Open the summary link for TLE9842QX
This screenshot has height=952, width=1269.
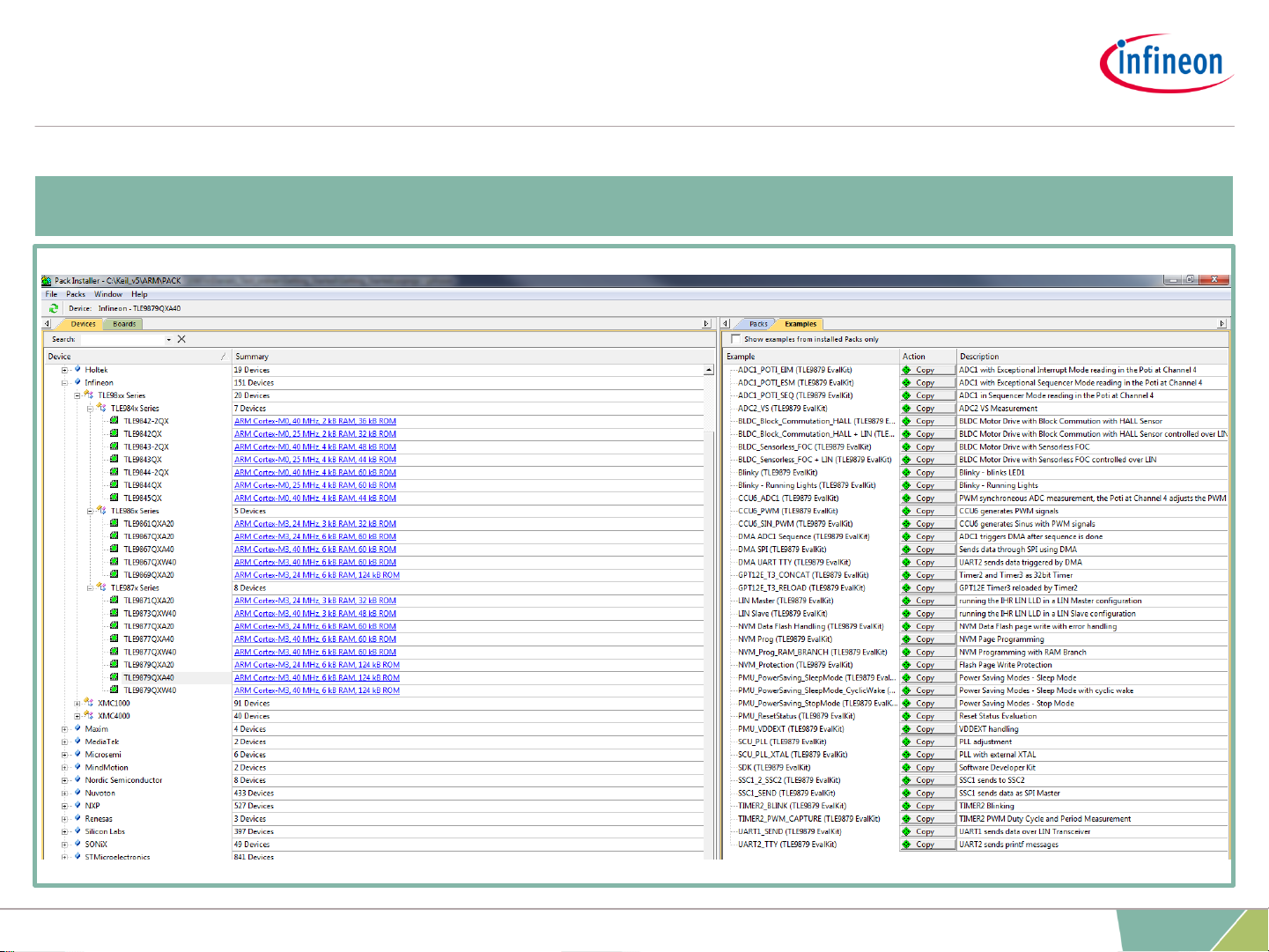tap(315, 433)
